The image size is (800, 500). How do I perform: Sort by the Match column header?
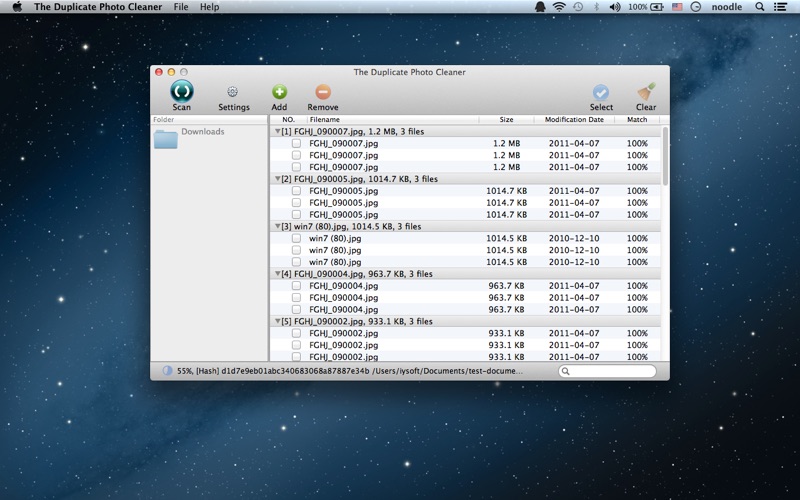point(637,119)
